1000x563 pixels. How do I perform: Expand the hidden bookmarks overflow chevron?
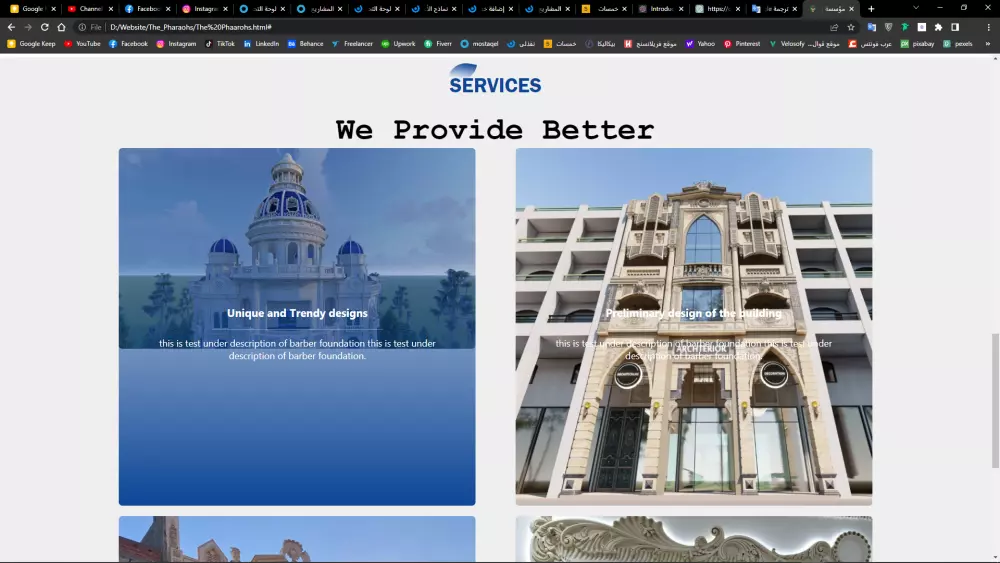pos(988,44)
